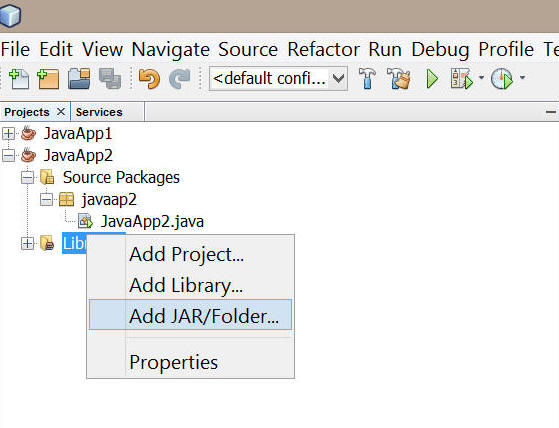
Task: Close the Projects tab
Action: point(61,112)
